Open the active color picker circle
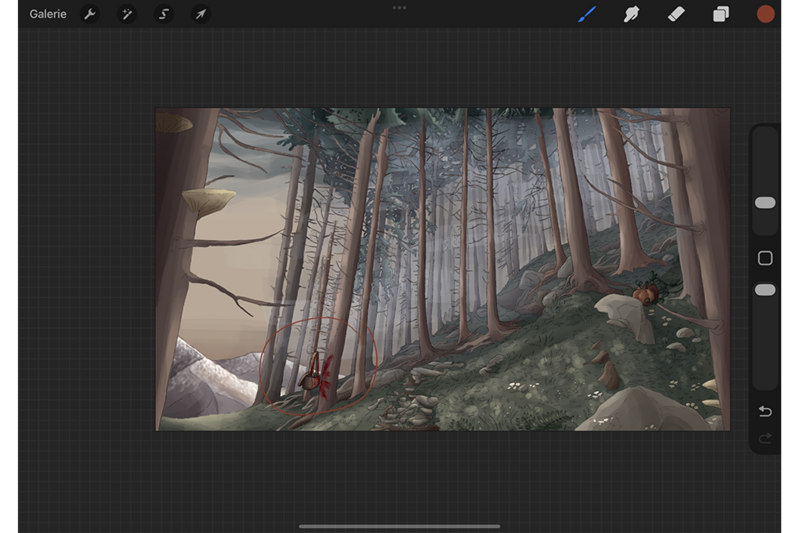Viewport: 800px width, 533px height. pyautogui.click(x=765, y=14)
